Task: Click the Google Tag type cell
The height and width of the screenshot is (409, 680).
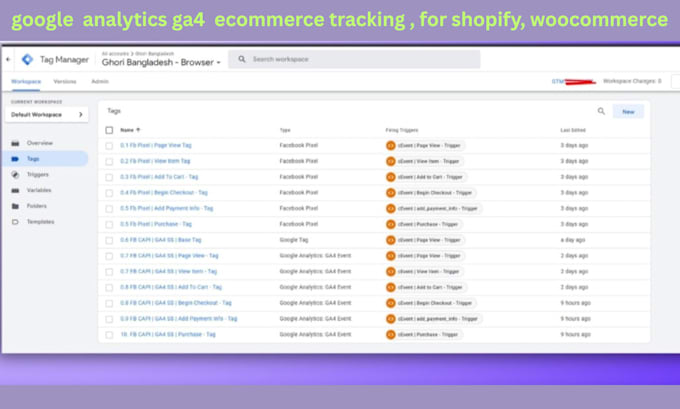Action: click(294, 240)
